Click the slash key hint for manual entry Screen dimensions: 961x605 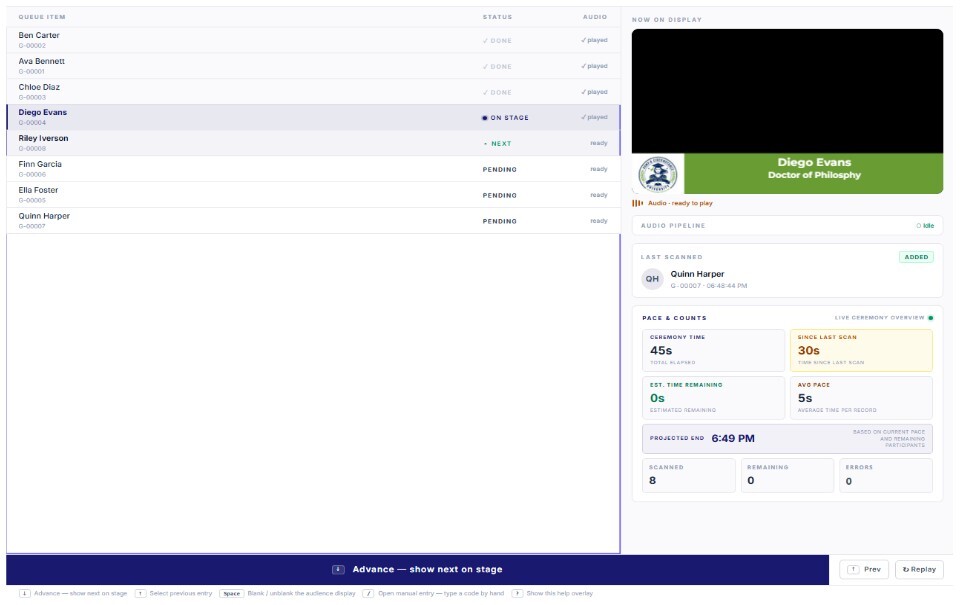[x=368, y=593]
